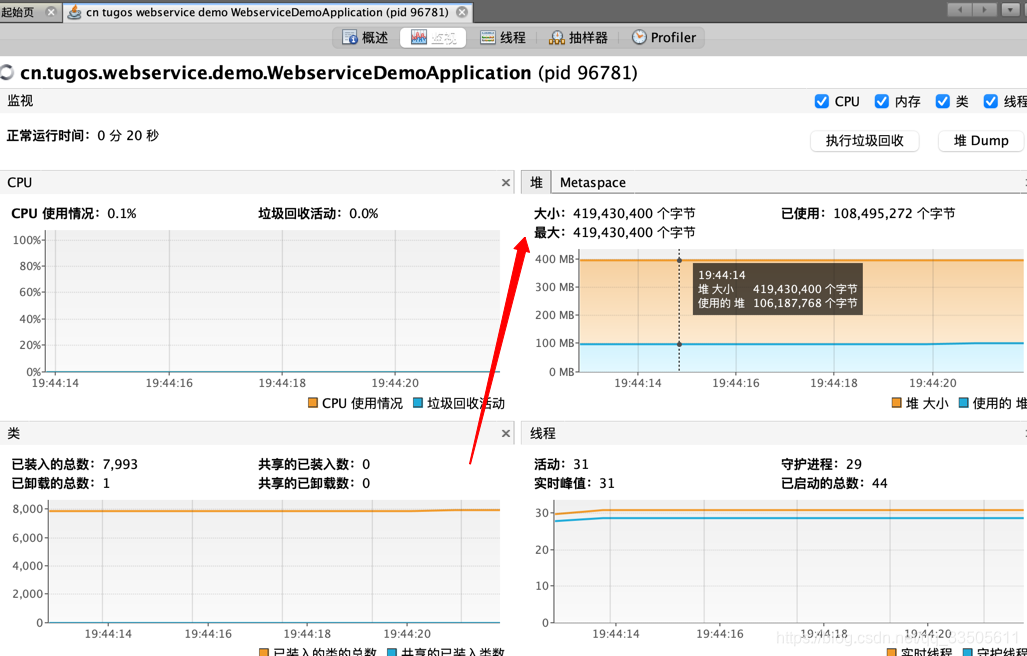Viewport: 1027px width, 656px height.
Task: Toggle the CPU checkbox
Action: [x=821, y=101]
